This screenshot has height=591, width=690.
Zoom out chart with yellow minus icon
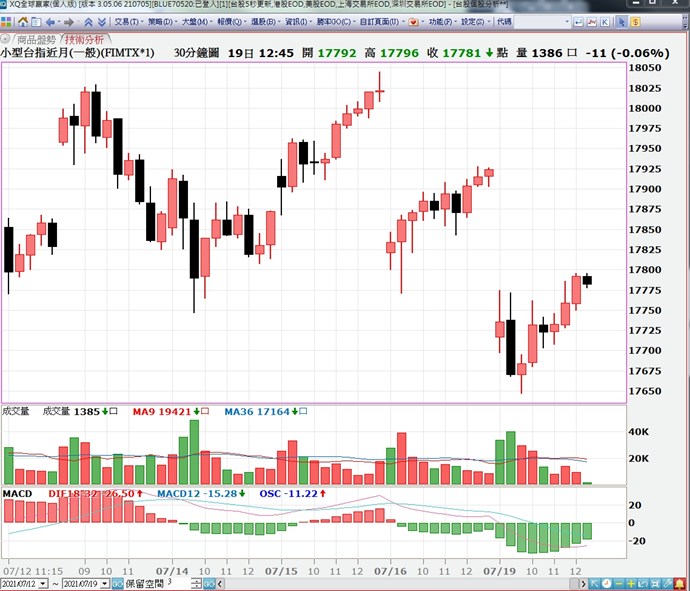click(x=619, y=584)
